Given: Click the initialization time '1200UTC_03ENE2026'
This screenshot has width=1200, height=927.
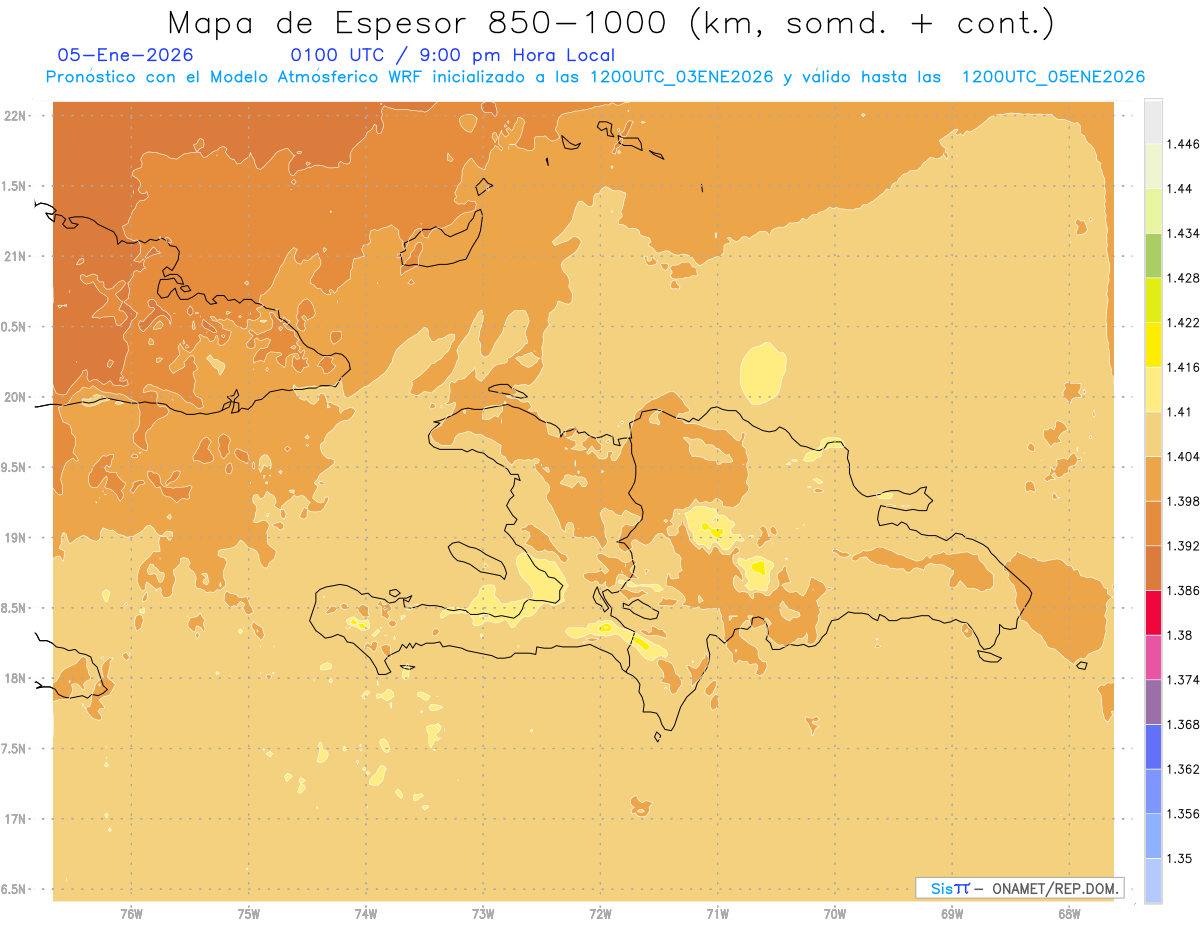Looking at the screenshot, I should (682, 77).
